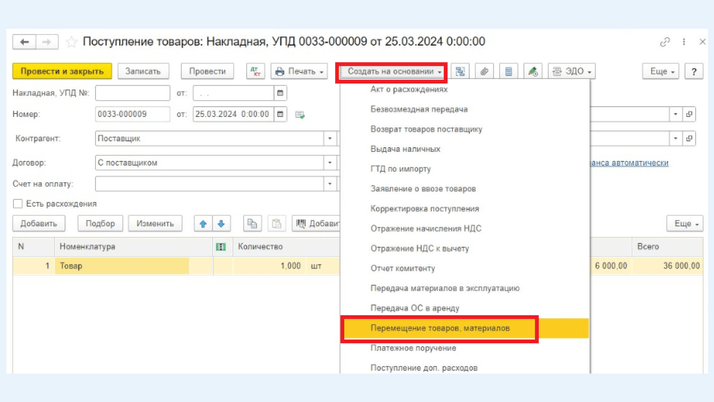This screenshot has width=714, height=402.
Task: Choose Возврат товаров поставщику
Action: [x=465, y=129]
